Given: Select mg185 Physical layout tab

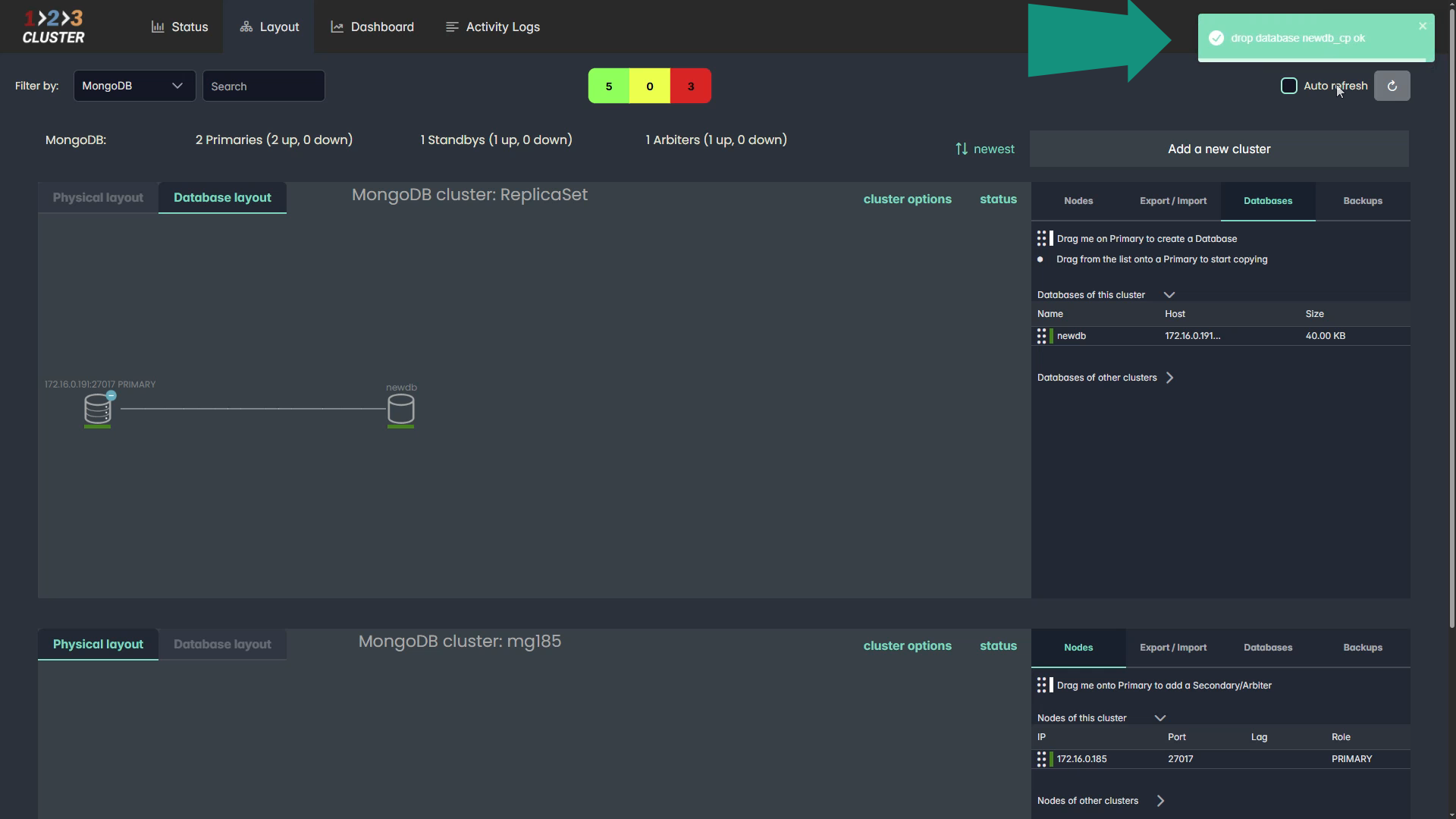Looking at the screenshot, I should tap(98, 644).
